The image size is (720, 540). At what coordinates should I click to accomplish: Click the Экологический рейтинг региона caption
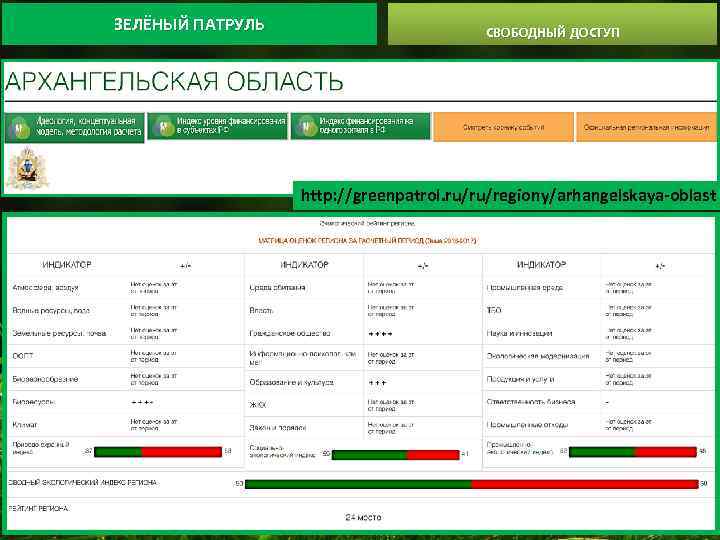point(367,223)
